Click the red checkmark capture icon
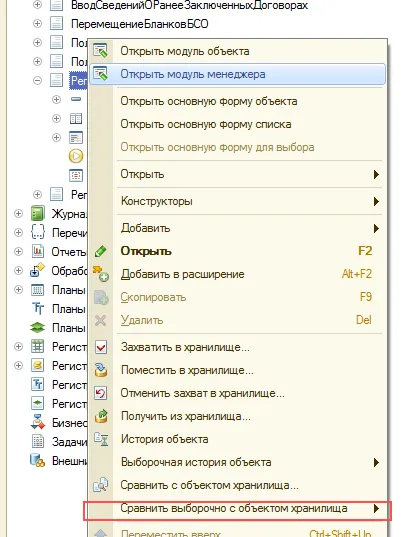 101,347
